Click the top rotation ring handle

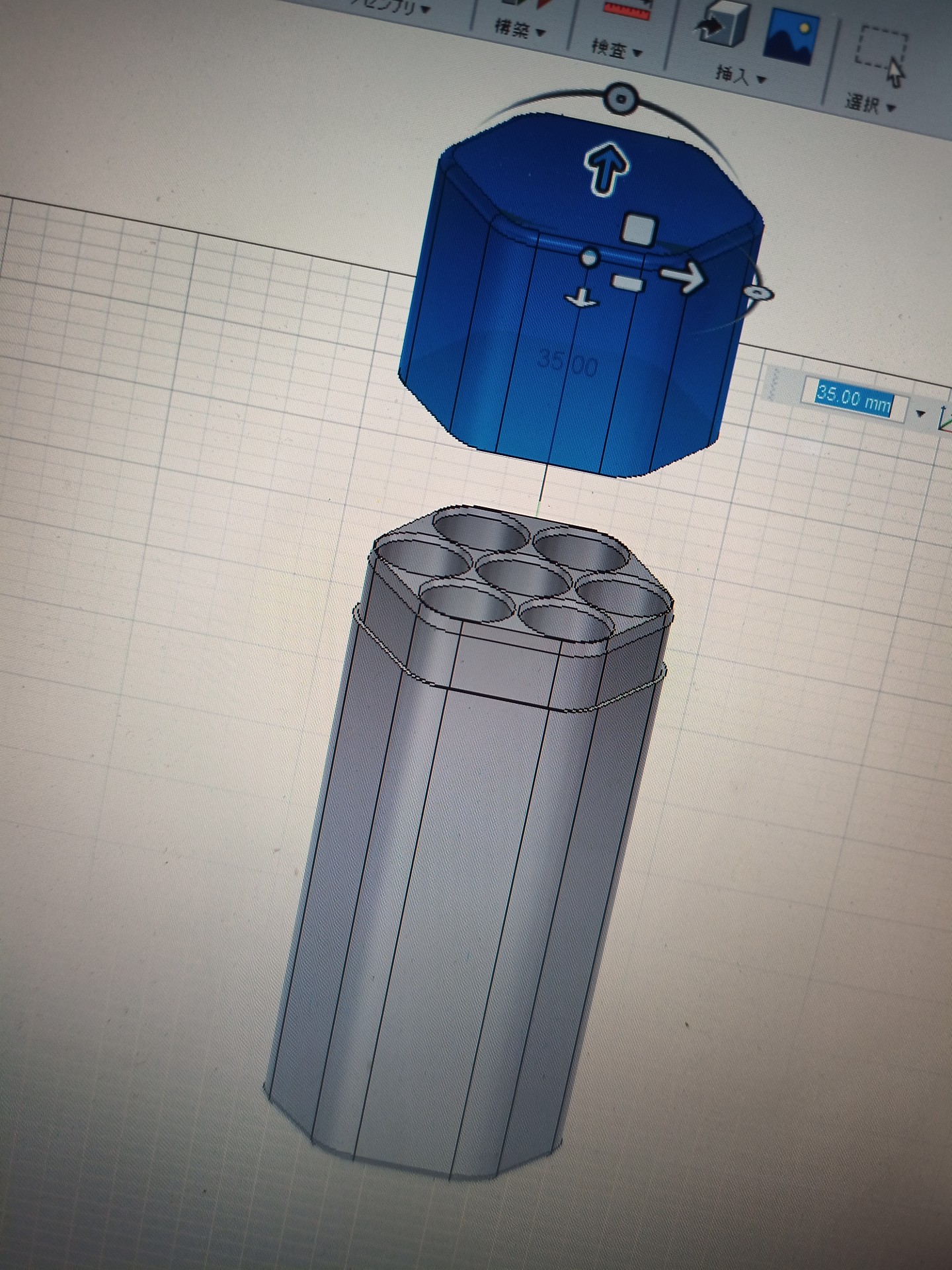pyautogui.click(x=621, y=99)
